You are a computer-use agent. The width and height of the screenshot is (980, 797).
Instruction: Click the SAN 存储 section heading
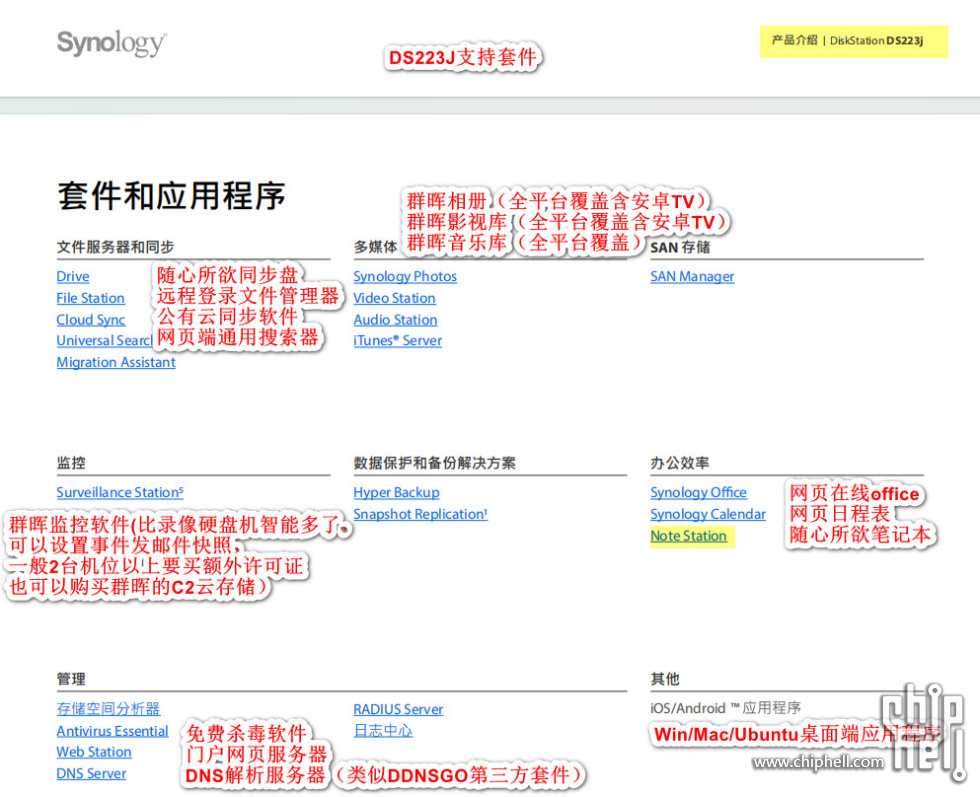pos(680,248)
